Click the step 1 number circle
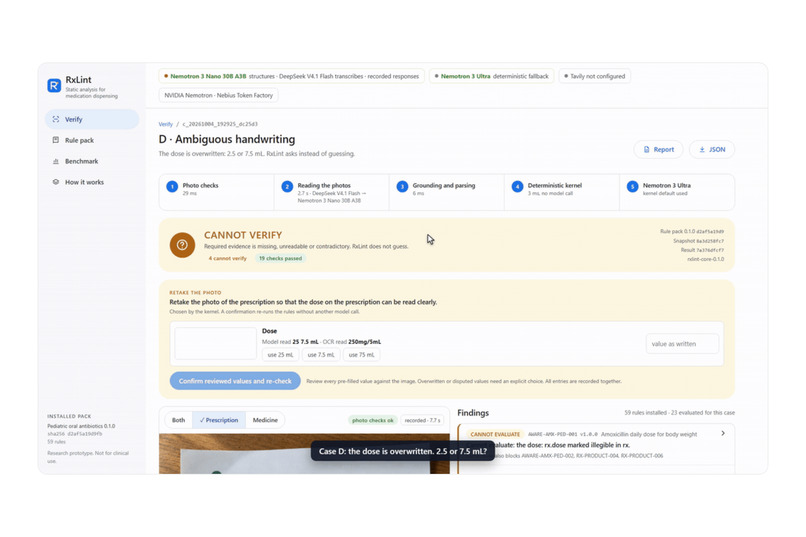Image resolution: width=806 pixels, height=537 pixels. point(172,187)
